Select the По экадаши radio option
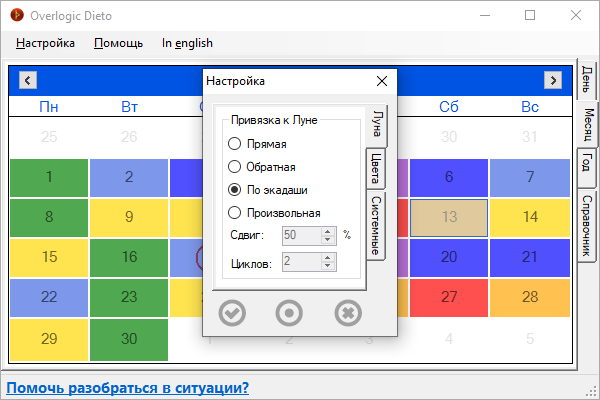The image size is (600, 400). click(268, 190)
